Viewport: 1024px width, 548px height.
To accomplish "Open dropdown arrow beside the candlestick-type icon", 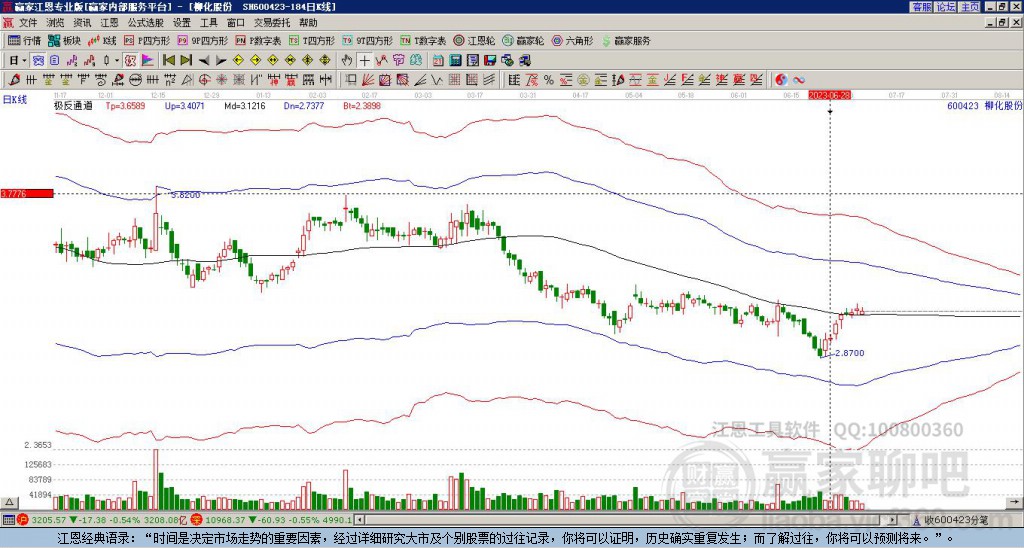I will [x=117, y=61].
